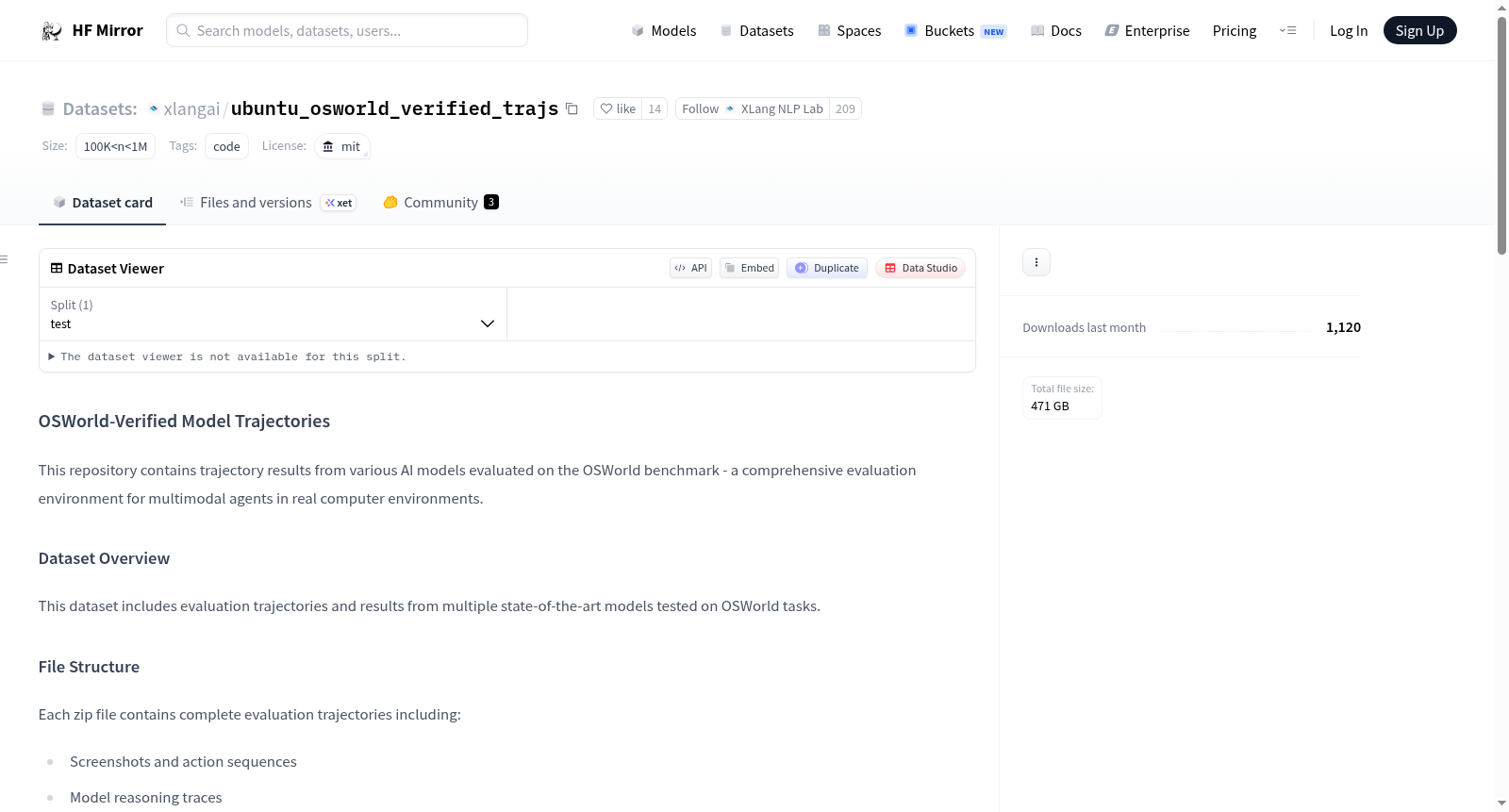
Task: Click the Dataset Viewer table icon
Action: pyautogui.click(x=57, y=268)
